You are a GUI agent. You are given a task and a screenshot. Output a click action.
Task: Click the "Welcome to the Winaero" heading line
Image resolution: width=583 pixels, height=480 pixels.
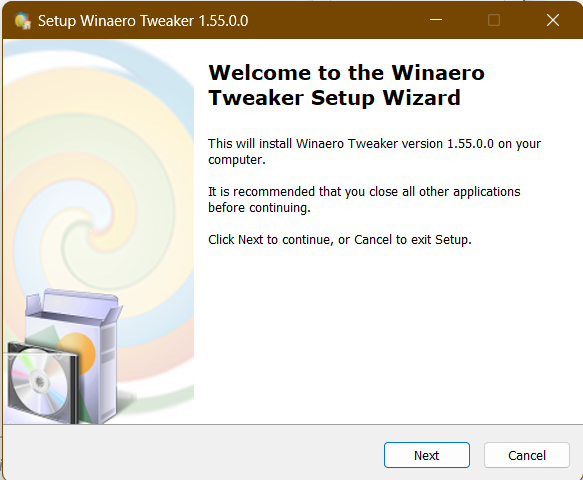point(347,73)
